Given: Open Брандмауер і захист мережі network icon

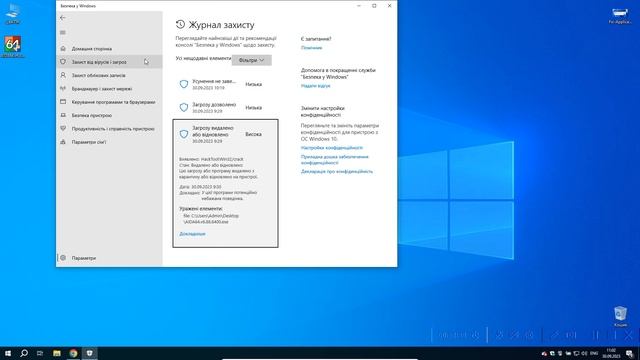Looking at the screenshot, I should (x=63, y=89).
